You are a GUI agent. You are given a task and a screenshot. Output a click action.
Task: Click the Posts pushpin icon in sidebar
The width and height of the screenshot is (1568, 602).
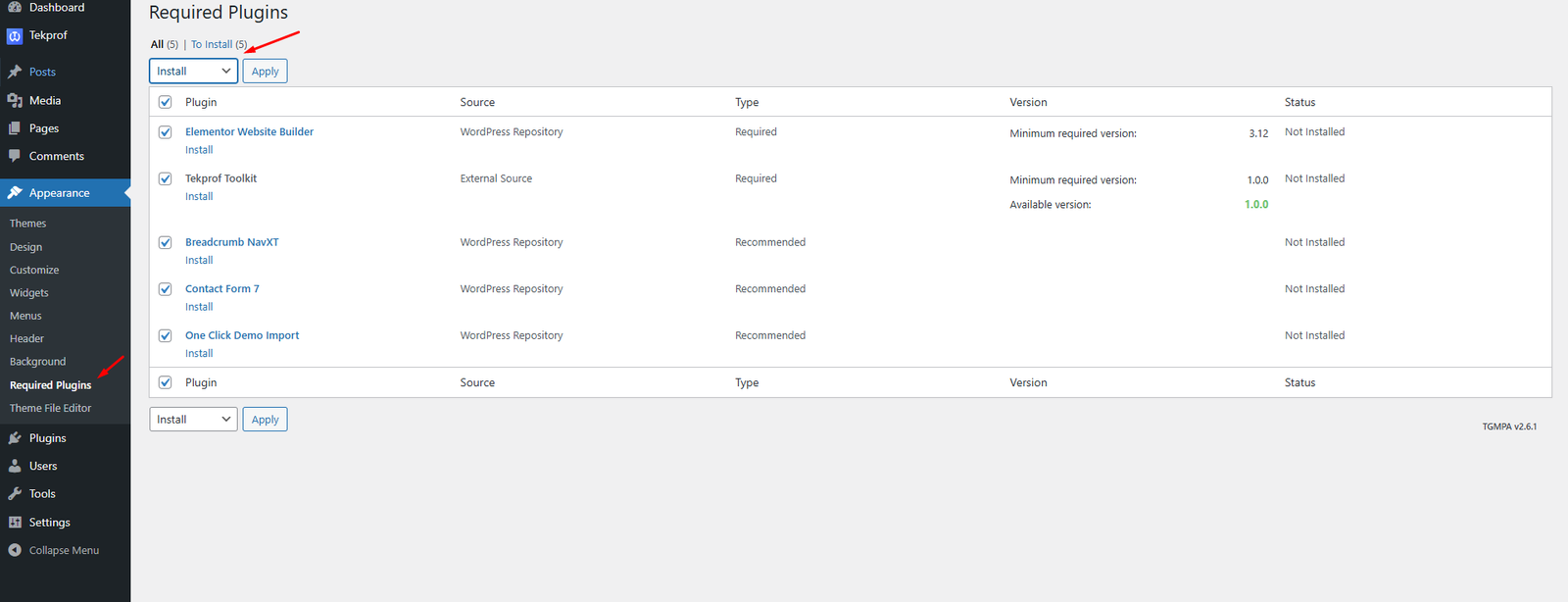[15, 72]
